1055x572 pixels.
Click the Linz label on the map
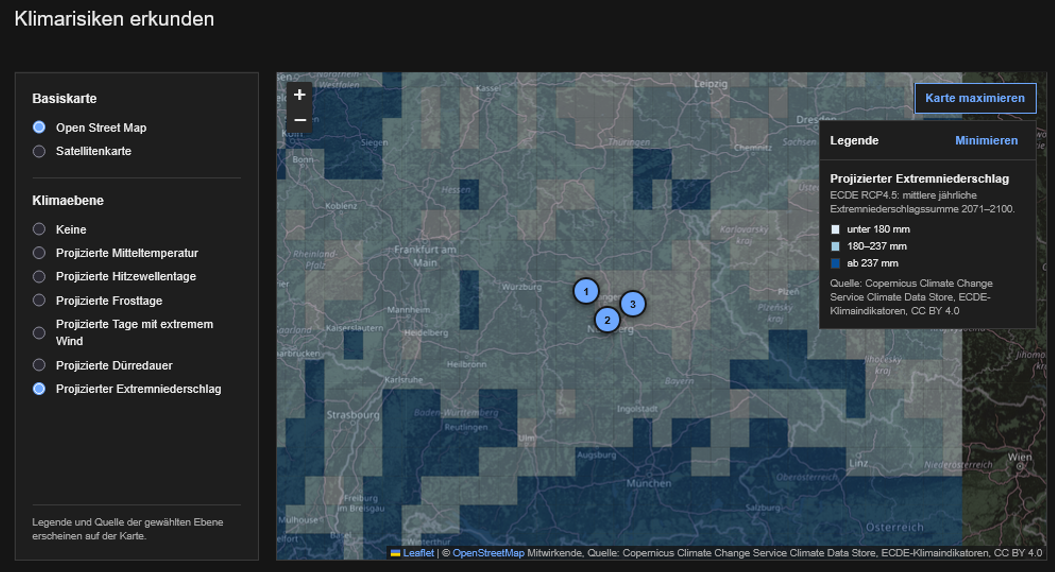pyautogui.click(x=859, y=463)
